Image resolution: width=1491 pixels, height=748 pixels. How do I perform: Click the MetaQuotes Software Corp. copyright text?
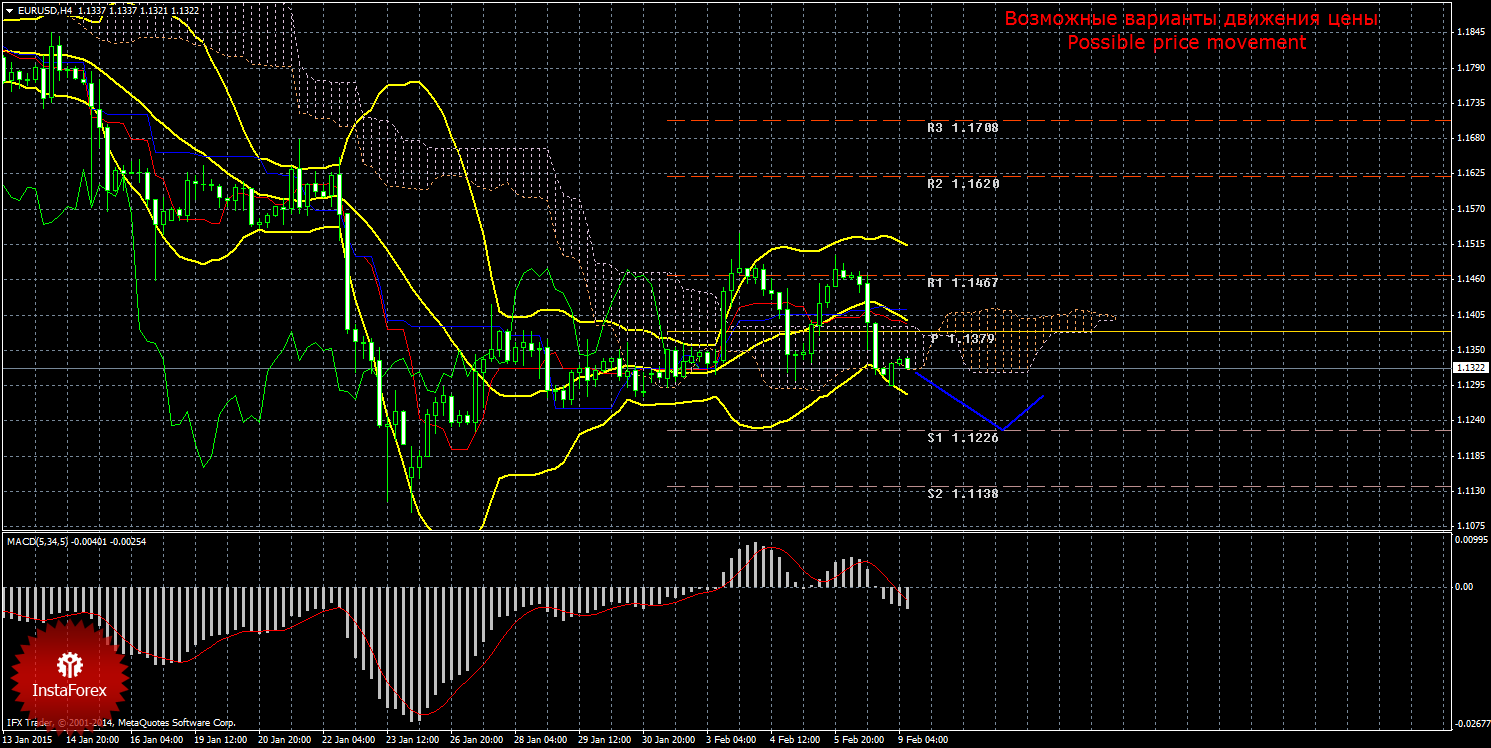pos(176,722)
